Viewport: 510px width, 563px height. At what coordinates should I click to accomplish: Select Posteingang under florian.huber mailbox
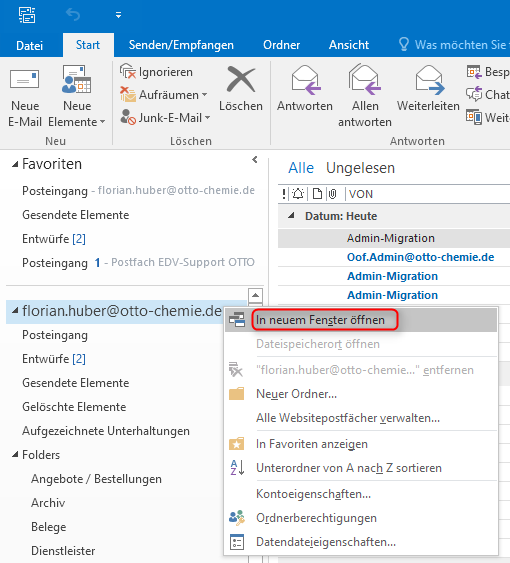(x=55, y=335)
